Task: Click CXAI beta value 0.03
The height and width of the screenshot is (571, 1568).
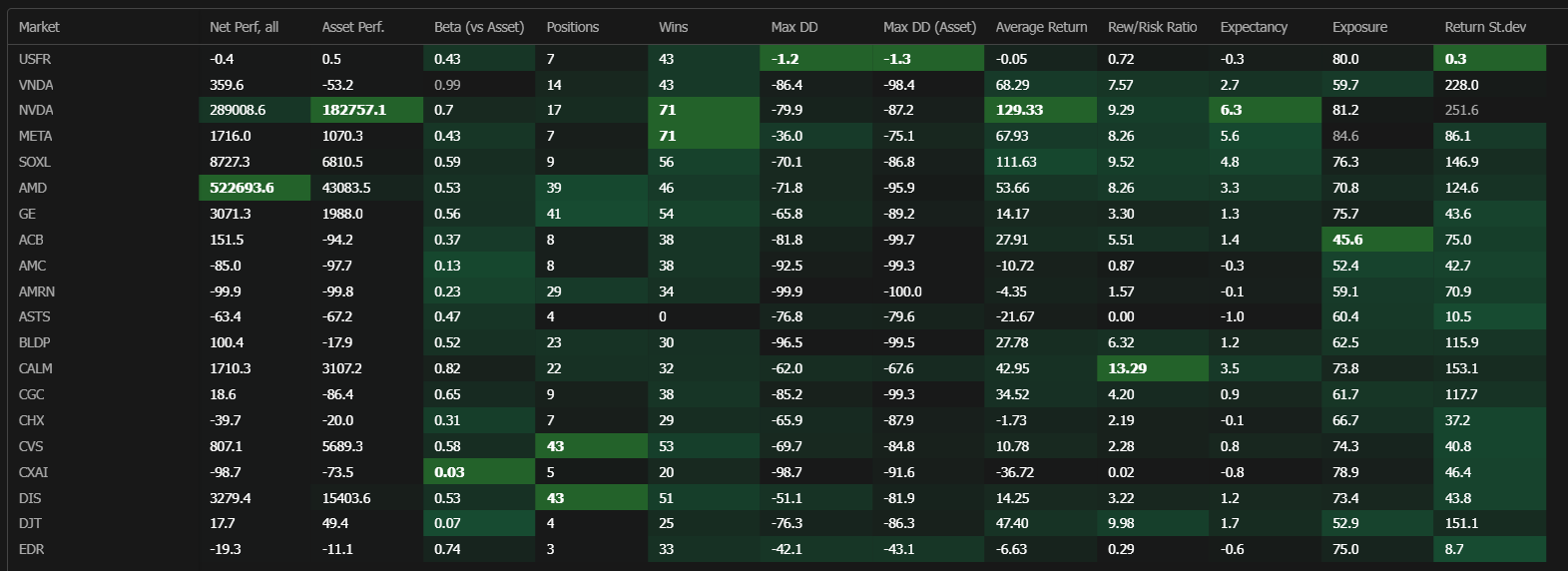Action: 449,472
